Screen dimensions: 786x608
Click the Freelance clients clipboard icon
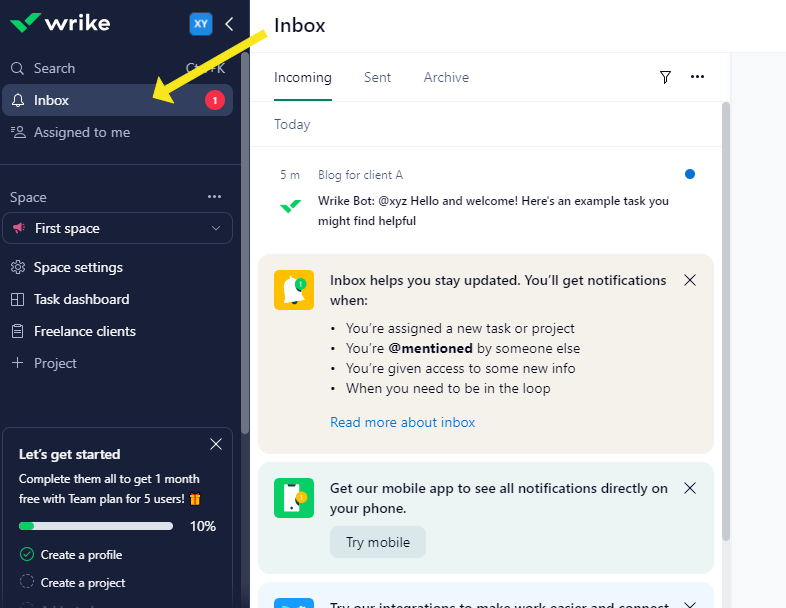pyautogui.click(x=18, y=331)
